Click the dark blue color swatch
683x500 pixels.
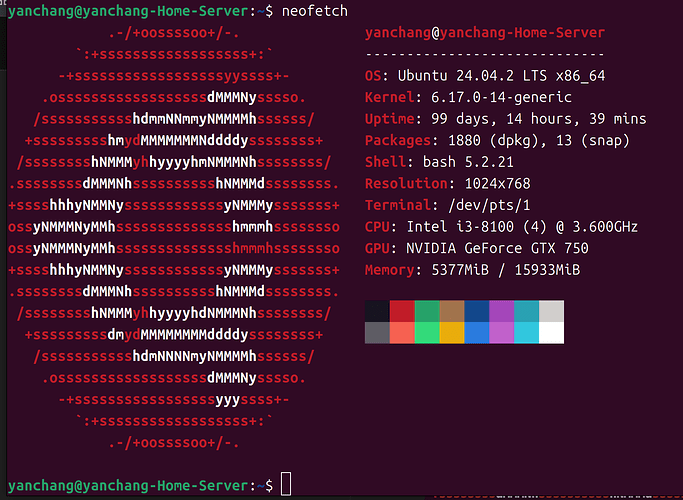pos(477,311)
